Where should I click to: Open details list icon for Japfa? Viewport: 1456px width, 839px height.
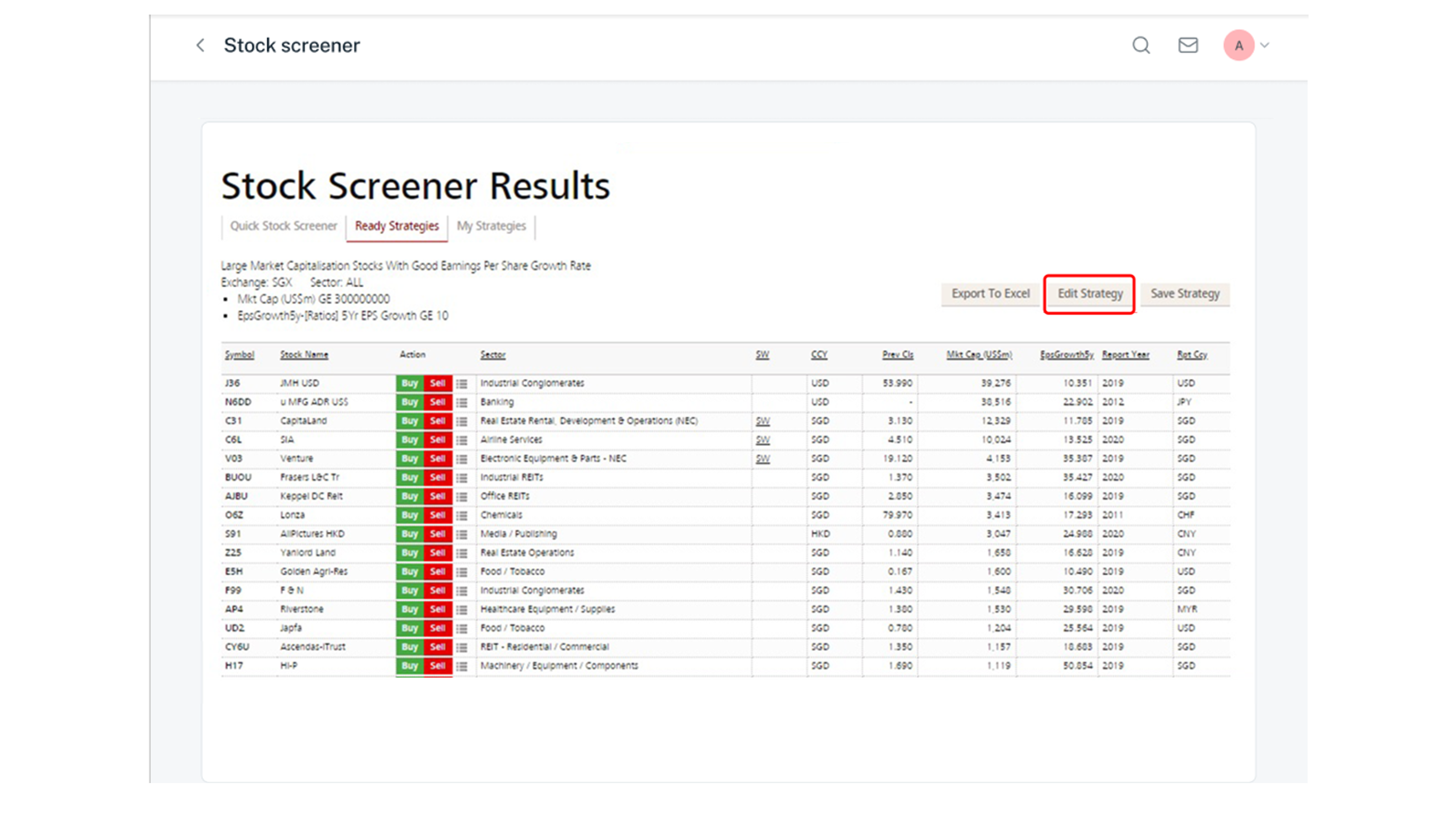[x=461, y=629]
